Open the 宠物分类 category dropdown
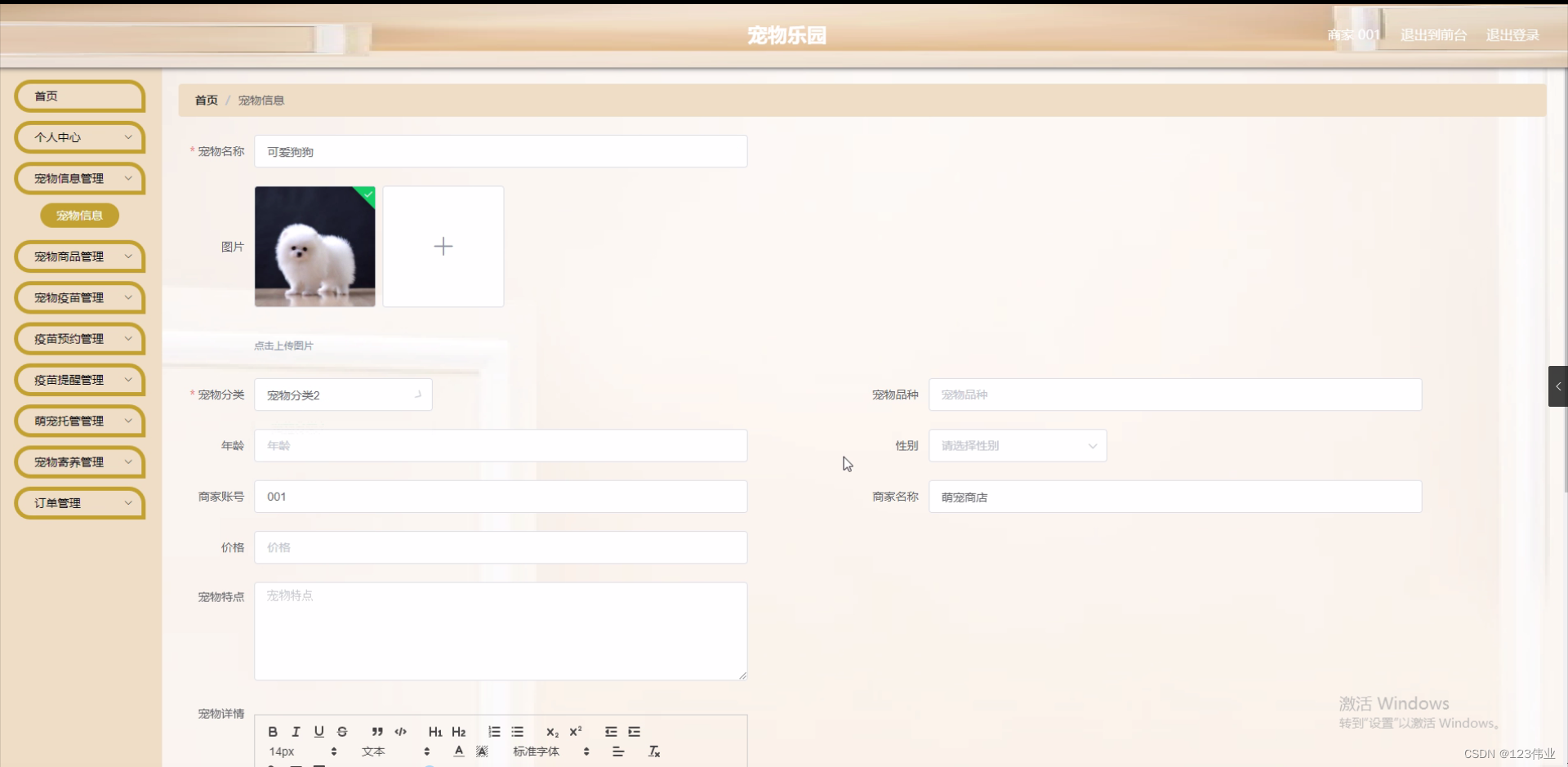The width and height of the screenshot is (1568, 767). [343, 395]
